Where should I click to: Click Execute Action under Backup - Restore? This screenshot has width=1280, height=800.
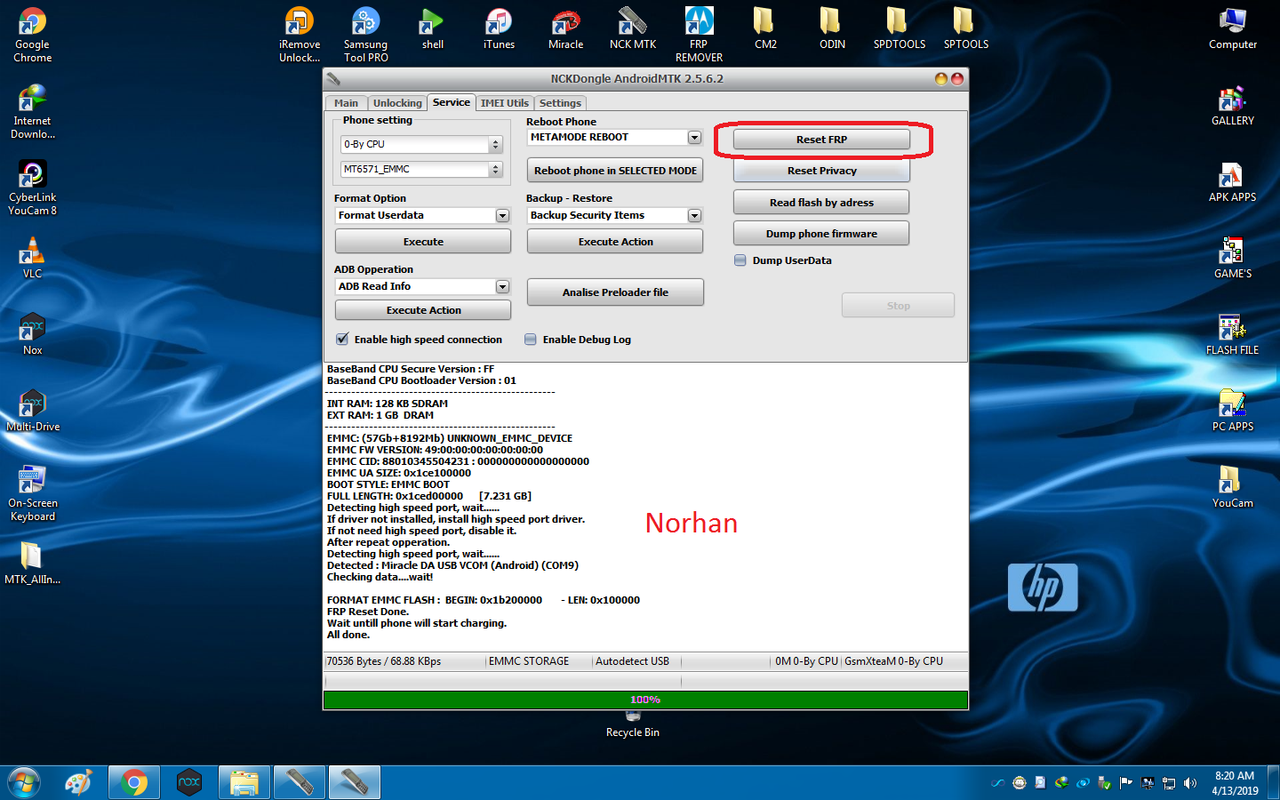pos(615,241)
